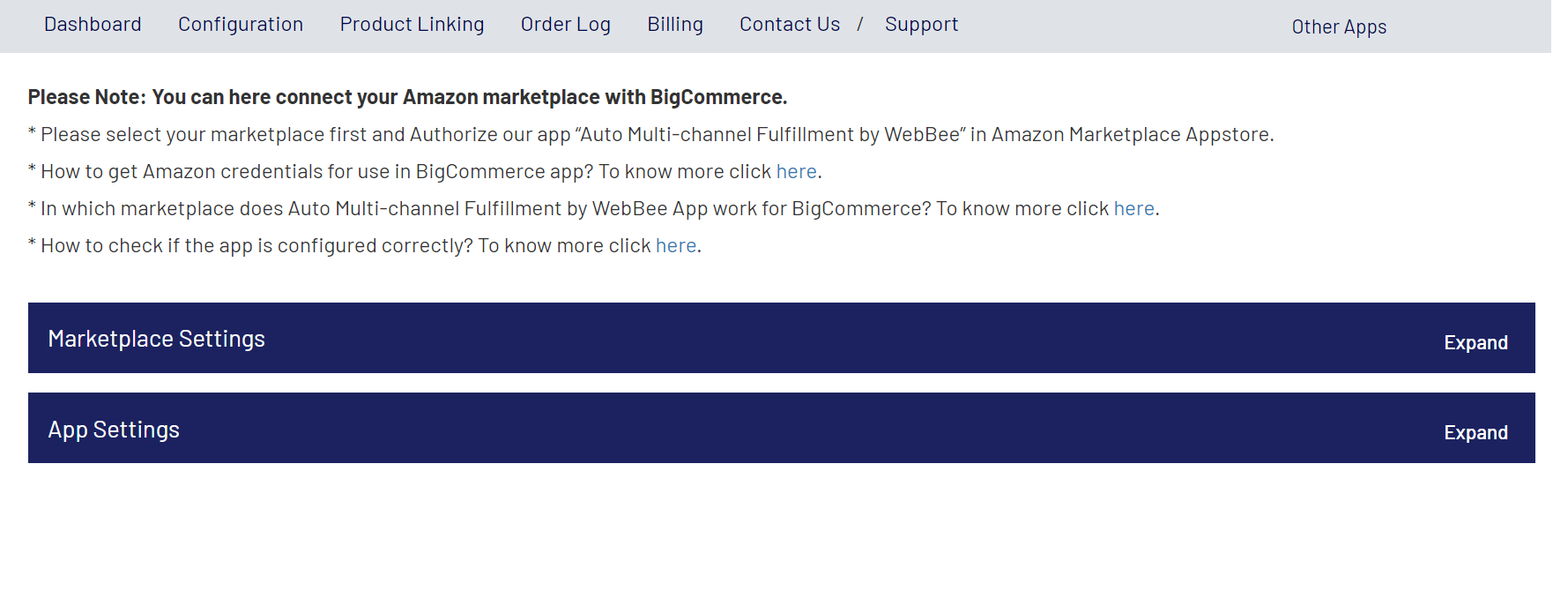Open the Other Apps menu
This screenshot has width=1568, height=591.
click(x=1339, y=27)
